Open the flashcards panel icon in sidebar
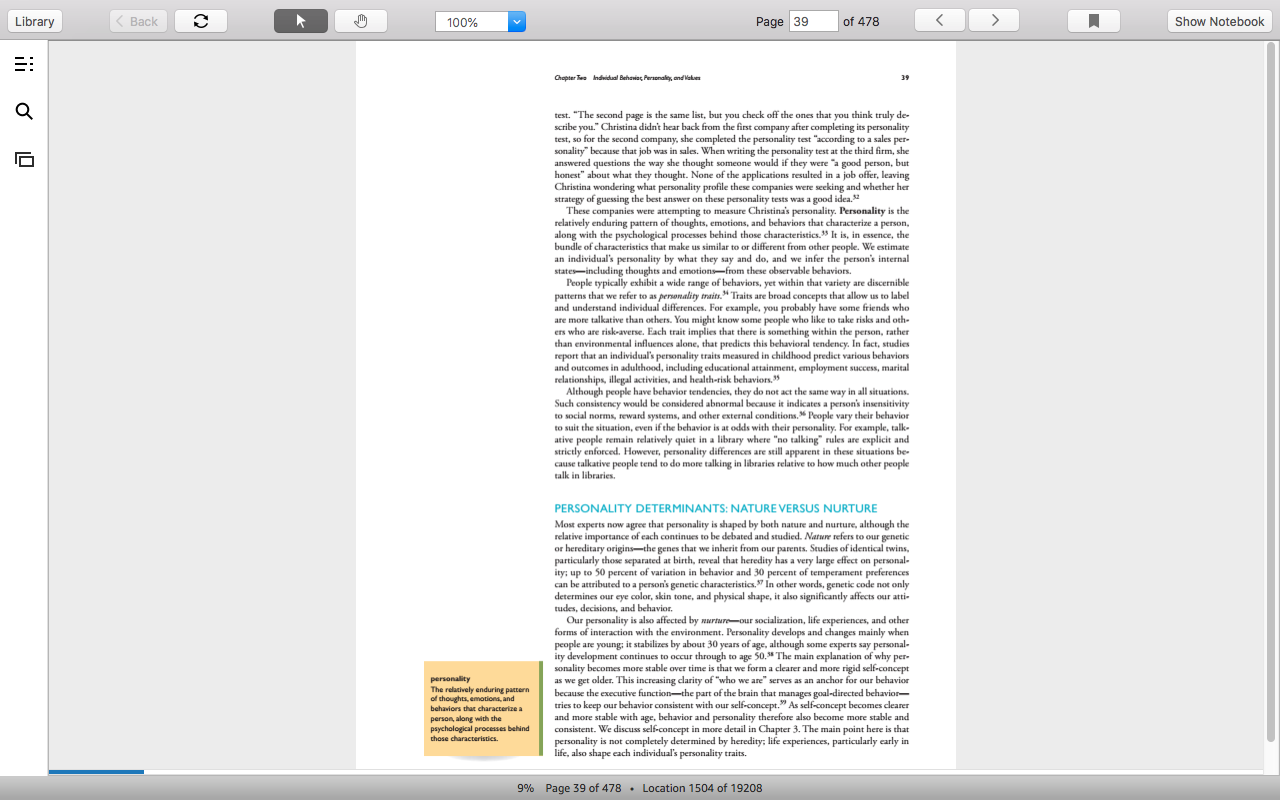1280x800 pixels. pyautogui.click(x=24, y=159)
